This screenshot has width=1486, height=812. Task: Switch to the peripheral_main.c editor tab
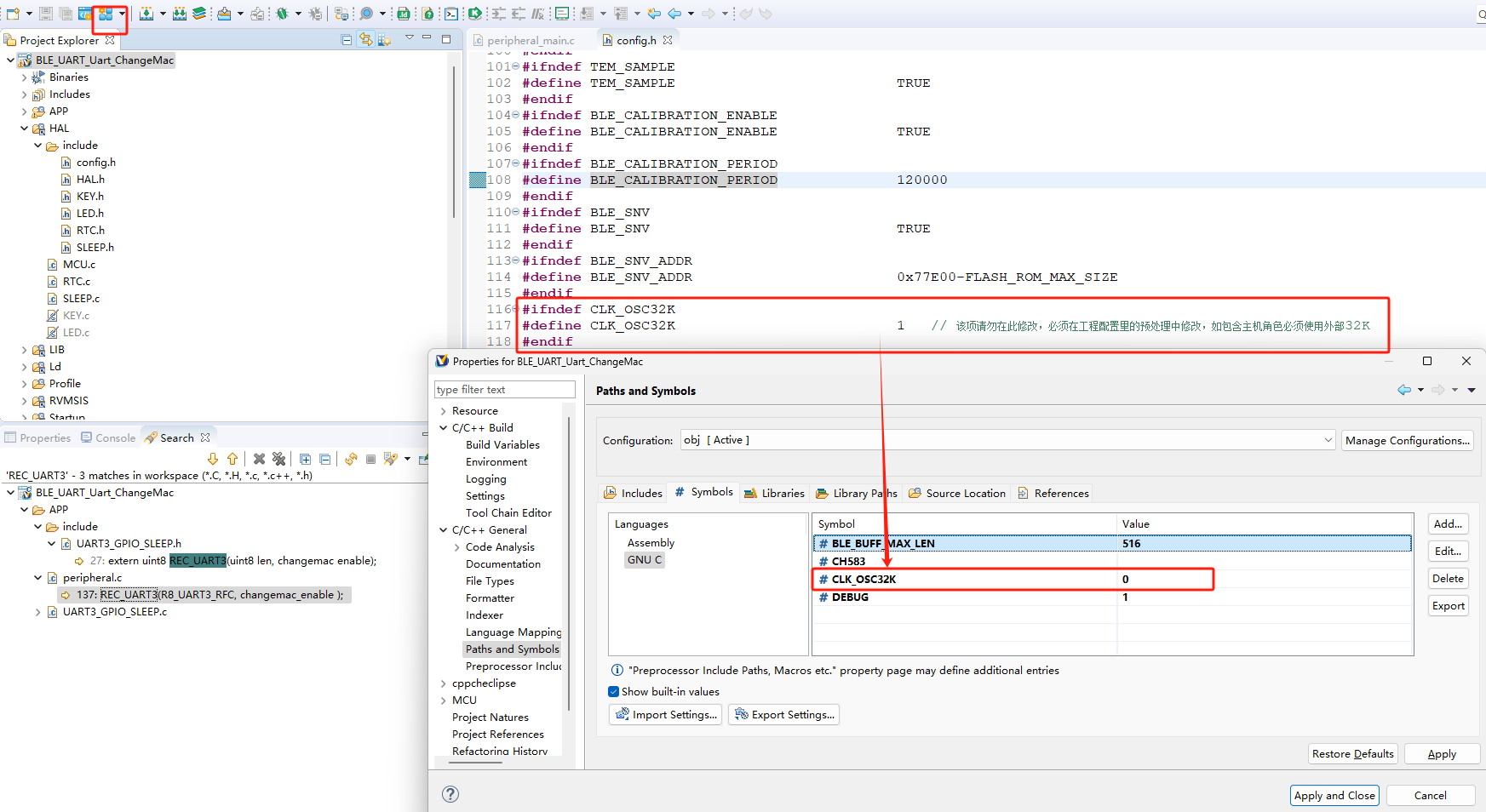click(x=524, y=40)
